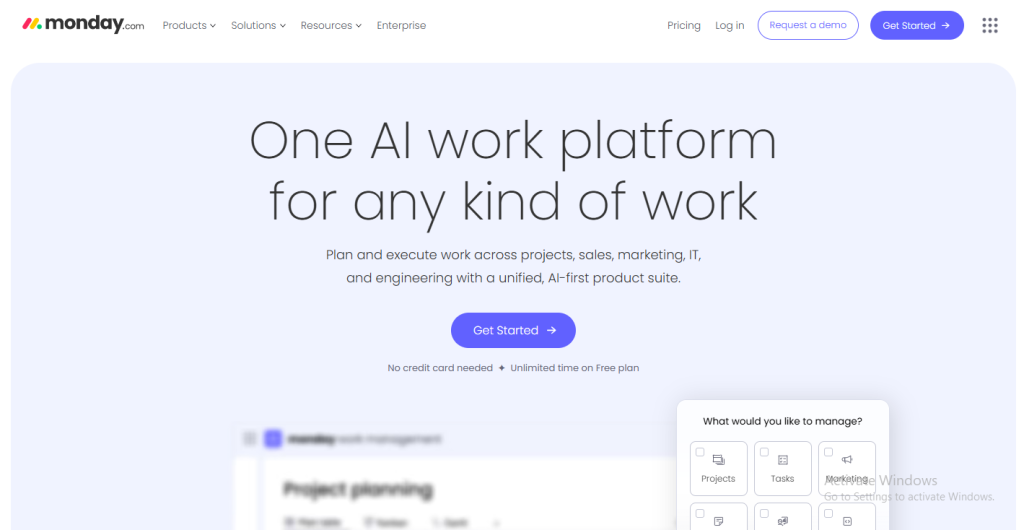This screenshot has width=1024, height=530.
Task: Click the Projects card icon
Action: click(x=718, y=460)
